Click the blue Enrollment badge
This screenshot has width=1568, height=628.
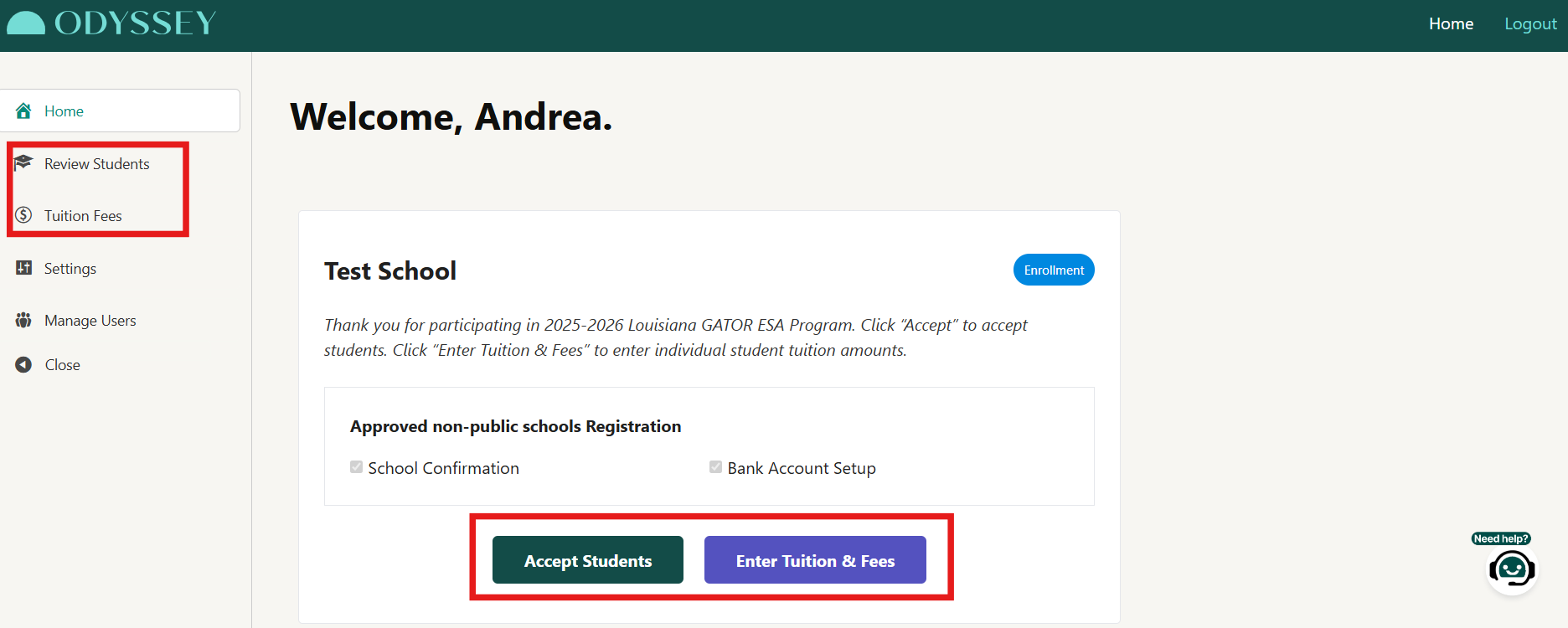[x=1054, y=270]
